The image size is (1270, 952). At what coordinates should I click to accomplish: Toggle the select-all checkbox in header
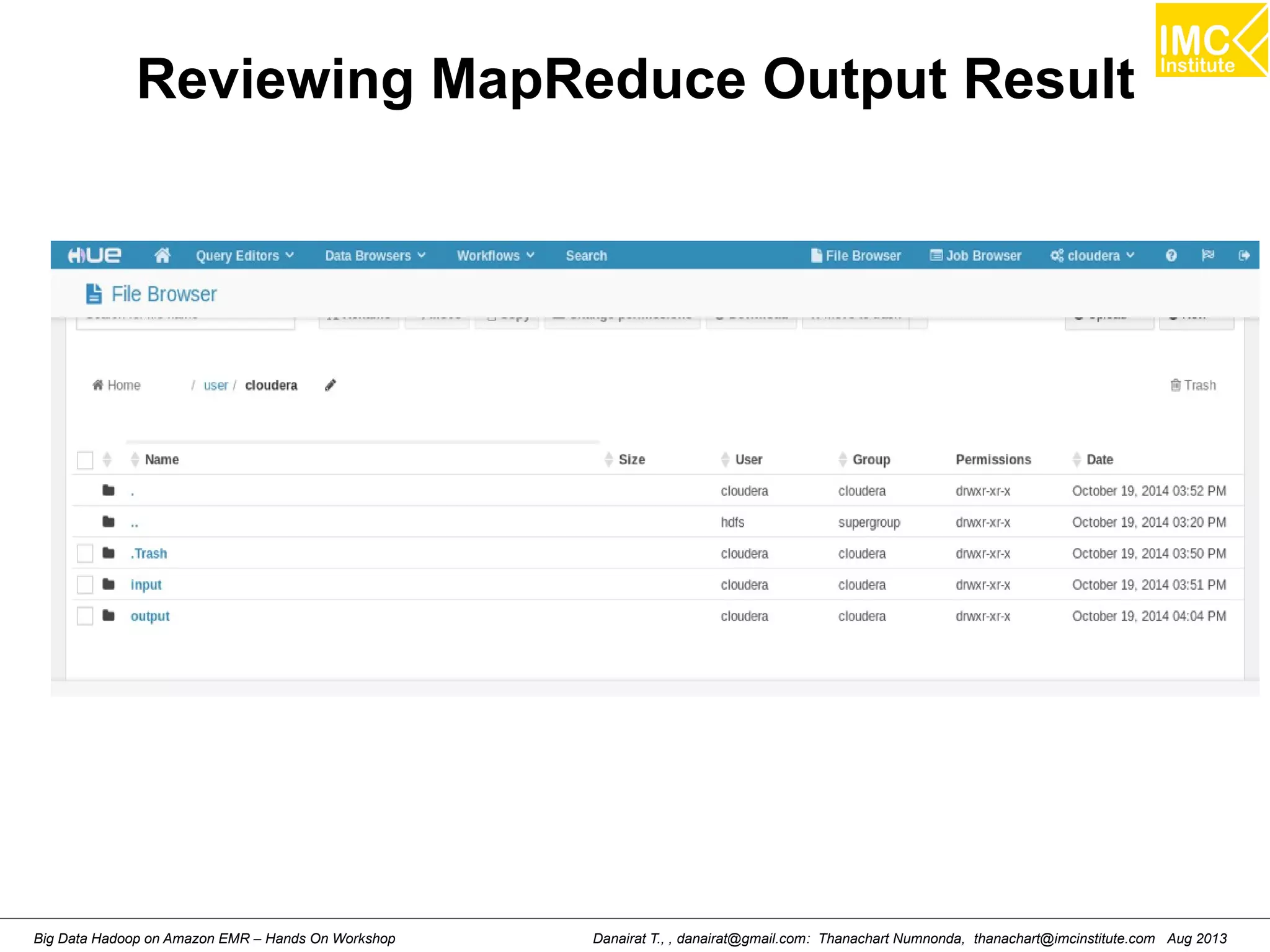click(x=85, y=460)
